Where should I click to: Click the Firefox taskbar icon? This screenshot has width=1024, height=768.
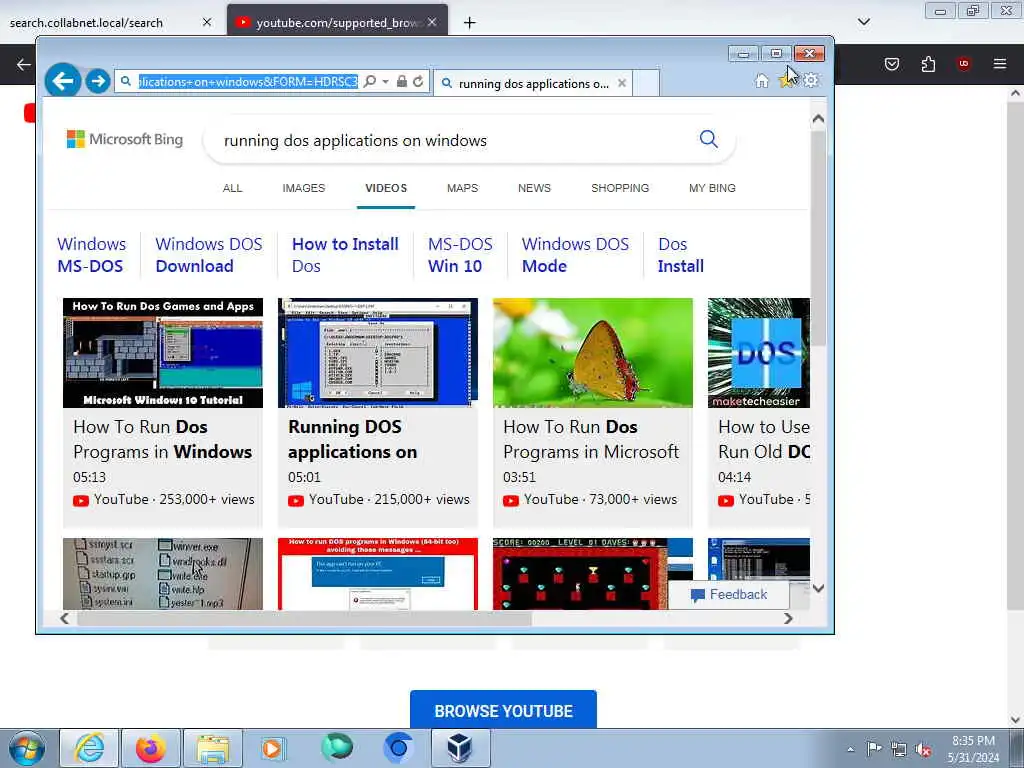[x=150, y=748]
